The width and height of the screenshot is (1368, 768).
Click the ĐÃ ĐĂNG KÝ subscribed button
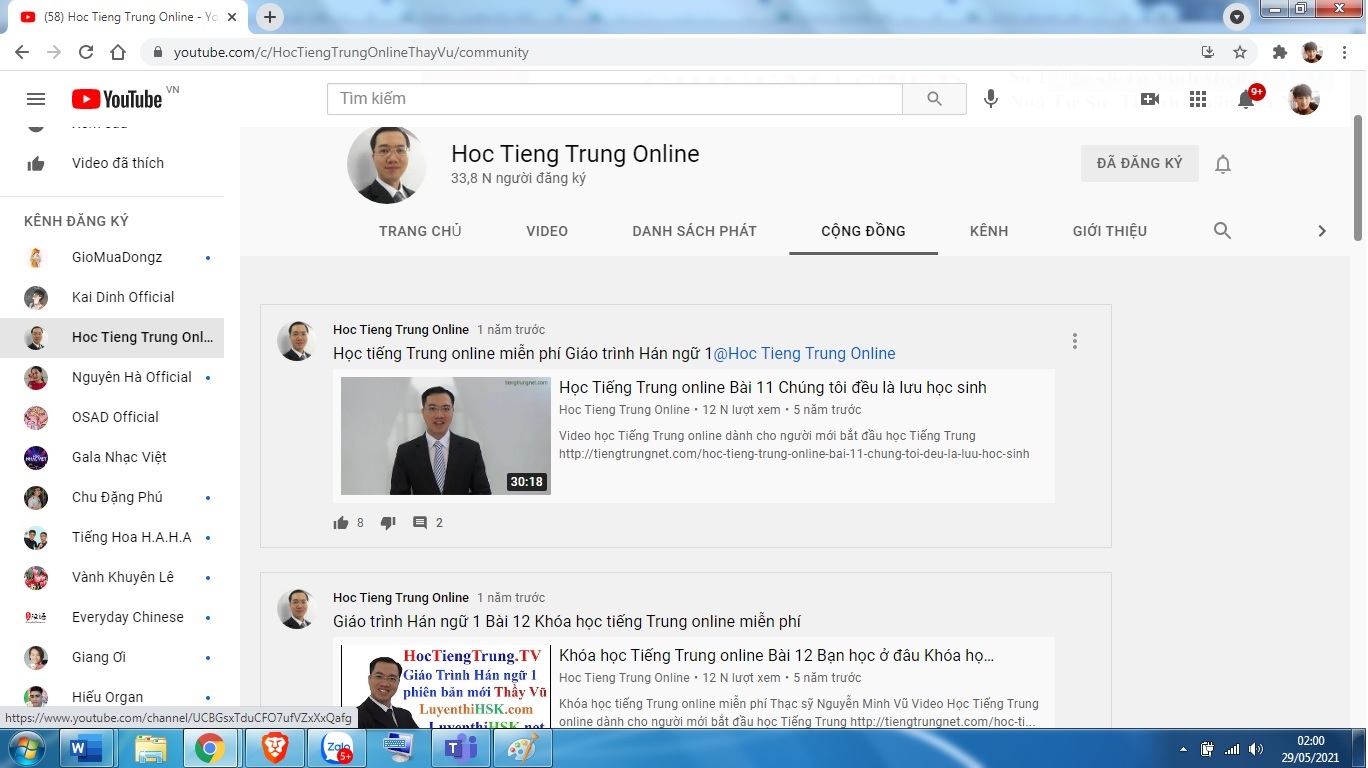tap(1139, 163)
